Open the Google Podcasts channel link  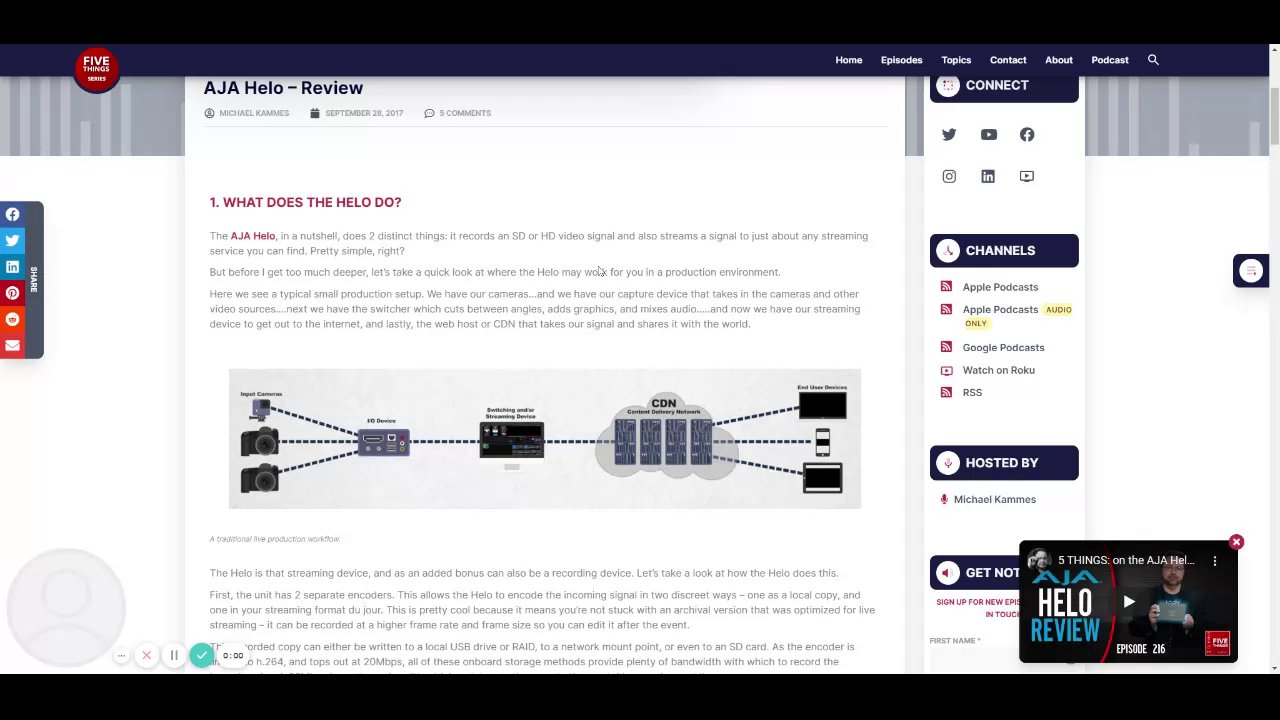(1003, 348)
